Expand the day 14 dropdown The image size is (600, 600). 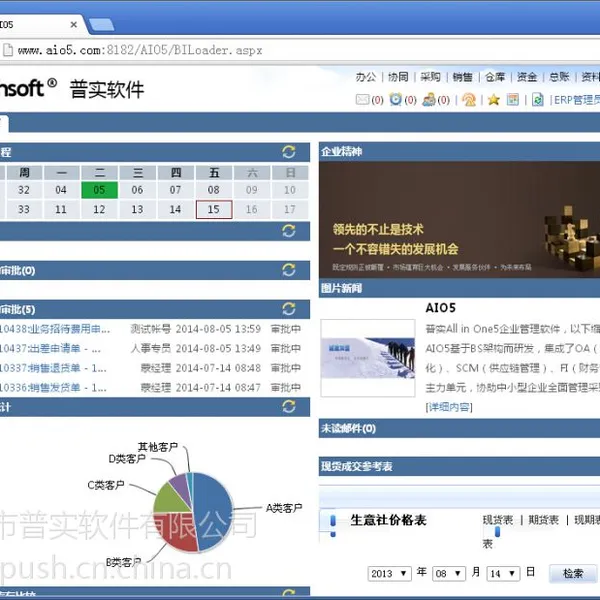pos(503,574)
